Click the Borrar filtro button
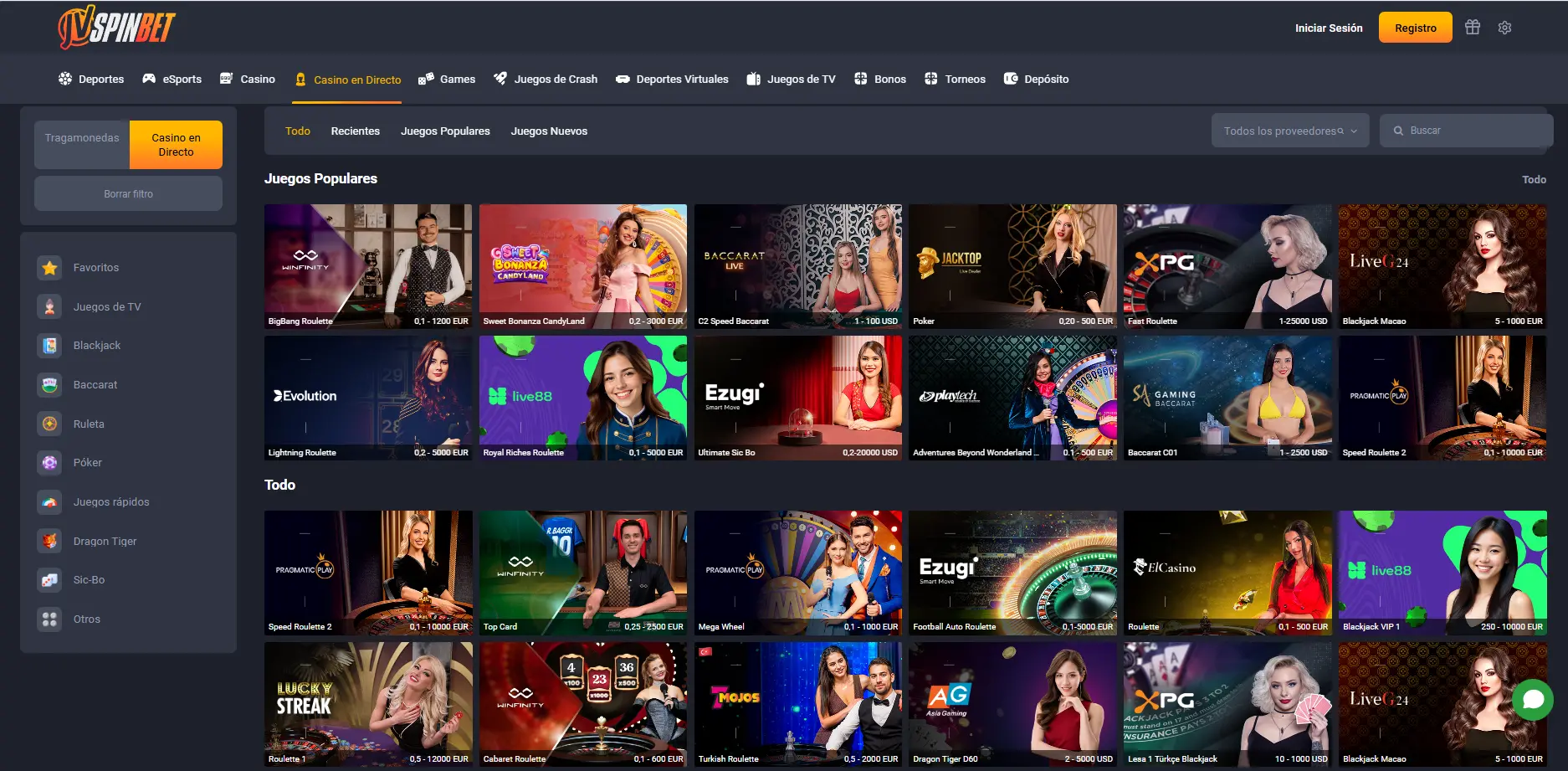 [x=128, y=193]
